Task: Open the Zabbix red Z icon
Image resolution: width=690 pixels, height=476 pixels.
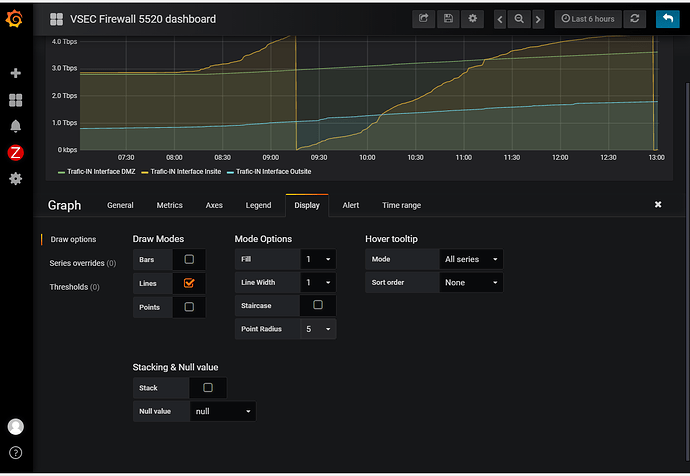Action: click(x=15, y=153)
